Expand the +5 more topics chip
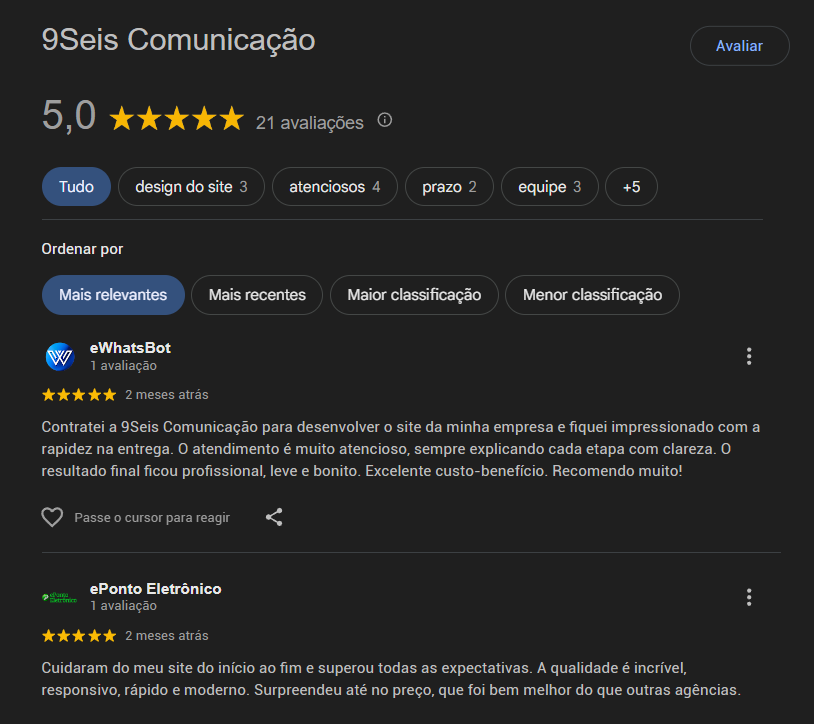This screenshot has height=724, width=814. [631, 187]
